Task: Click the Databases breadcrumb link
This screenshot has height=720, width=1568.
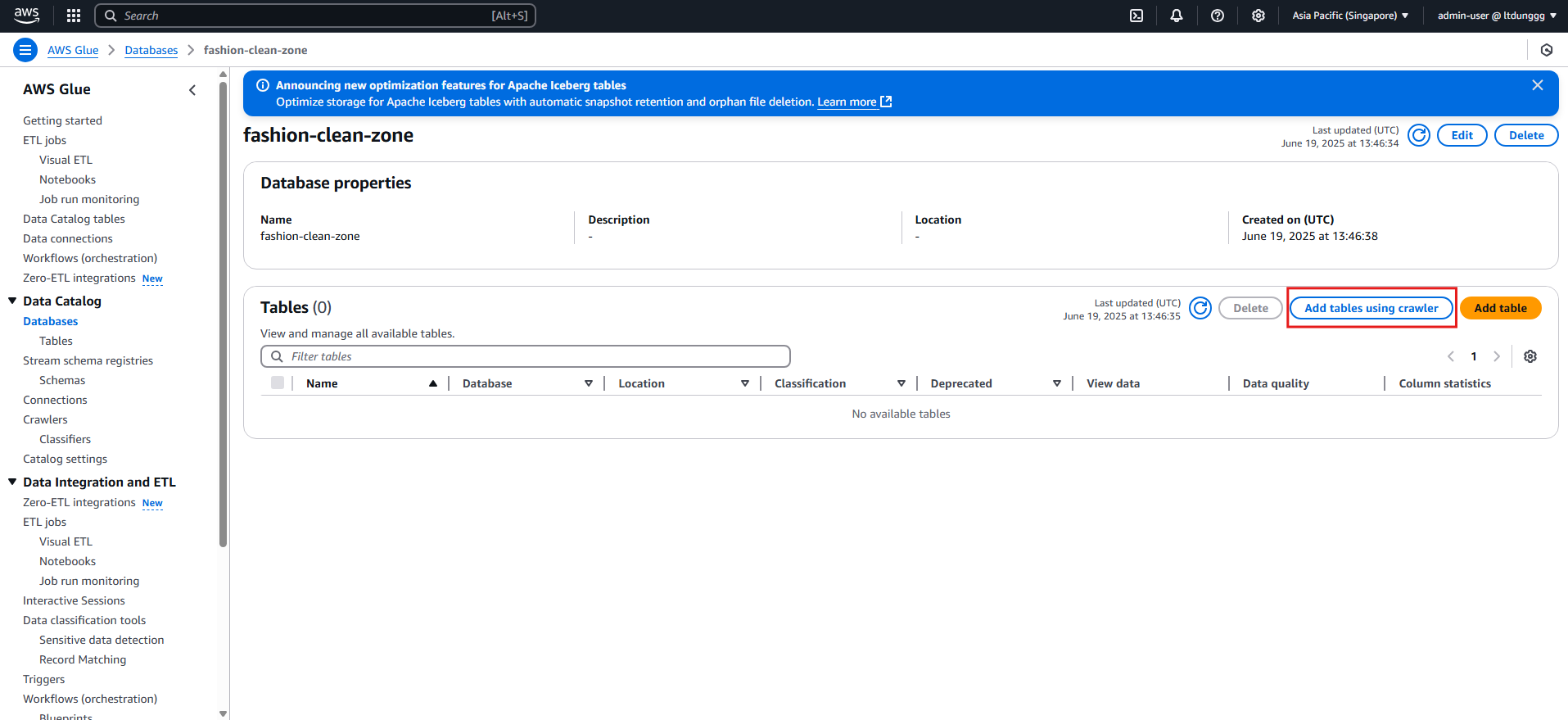Action: (151, 50)
